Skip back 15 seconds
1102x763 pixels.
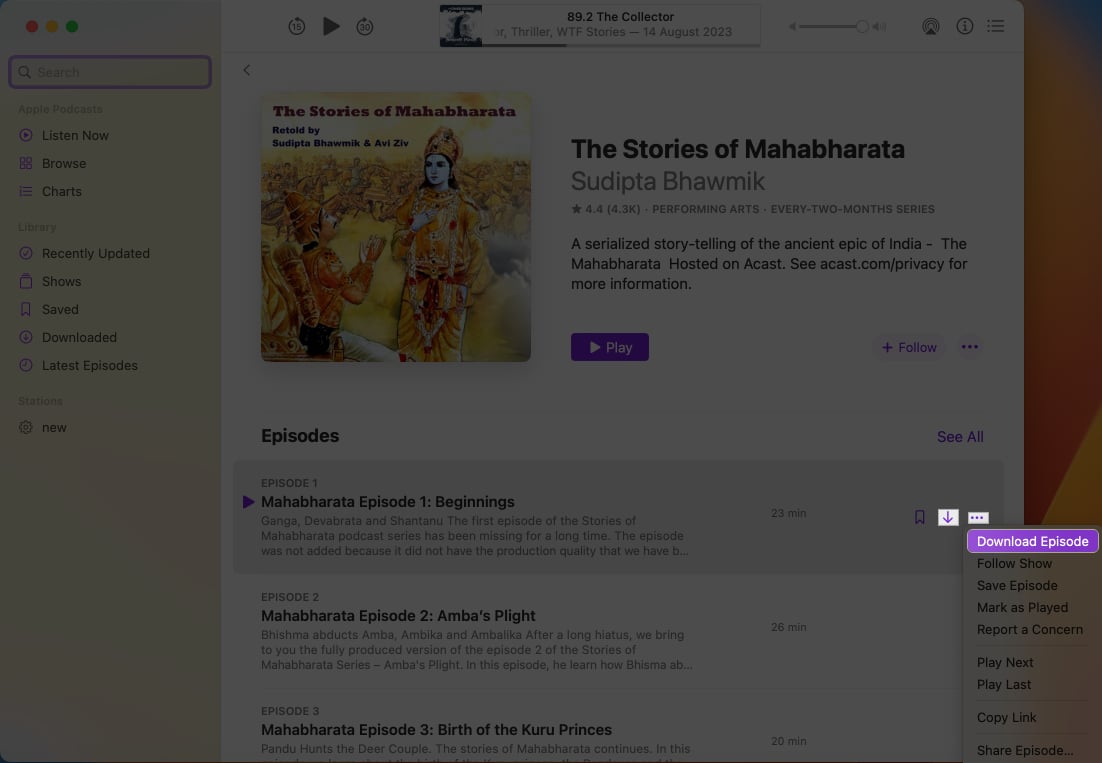pyautogui.click(x=297, y=27)
